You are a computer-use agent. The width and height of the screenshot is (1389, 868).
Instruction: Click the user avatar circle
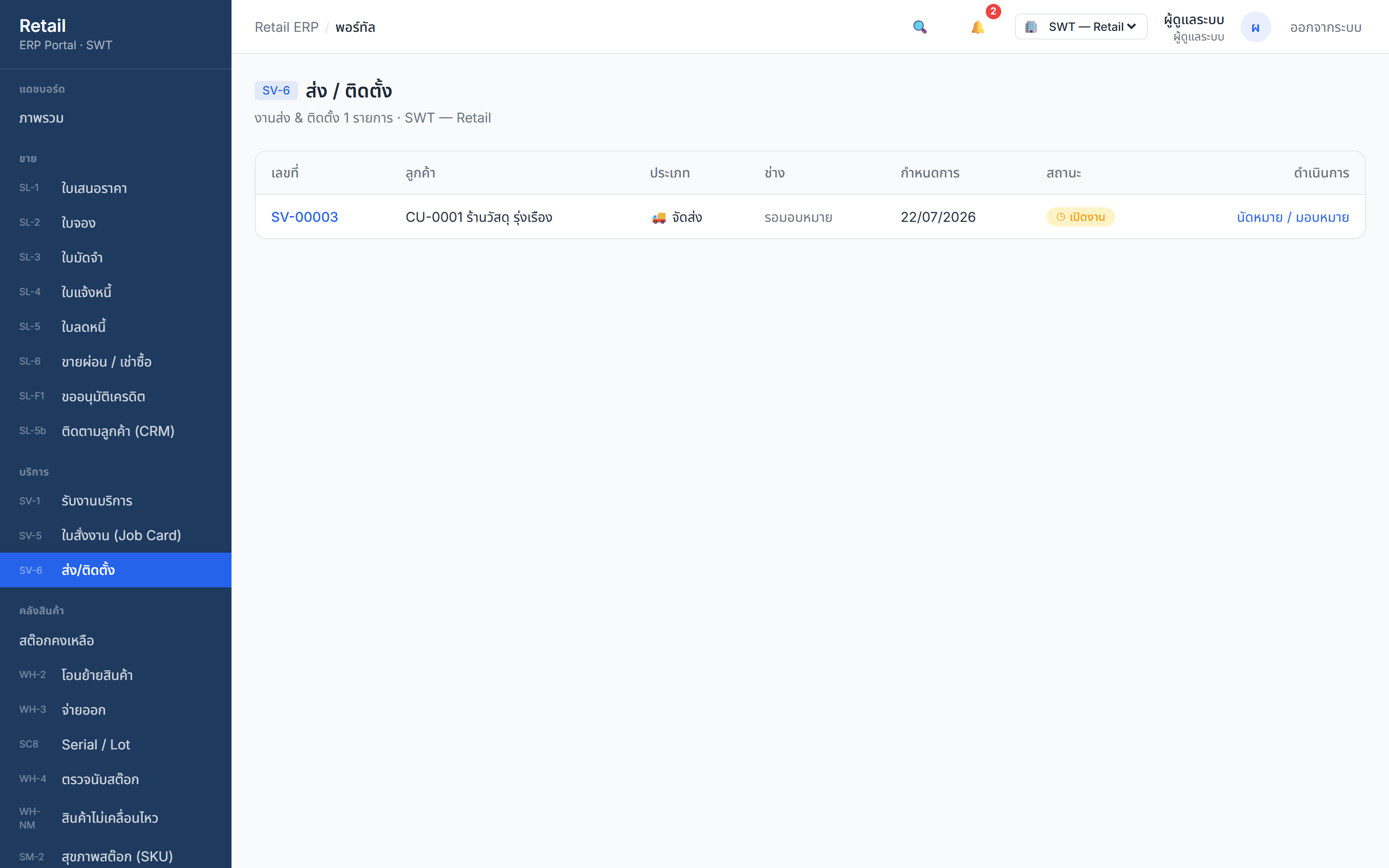tap(1255, 27)
